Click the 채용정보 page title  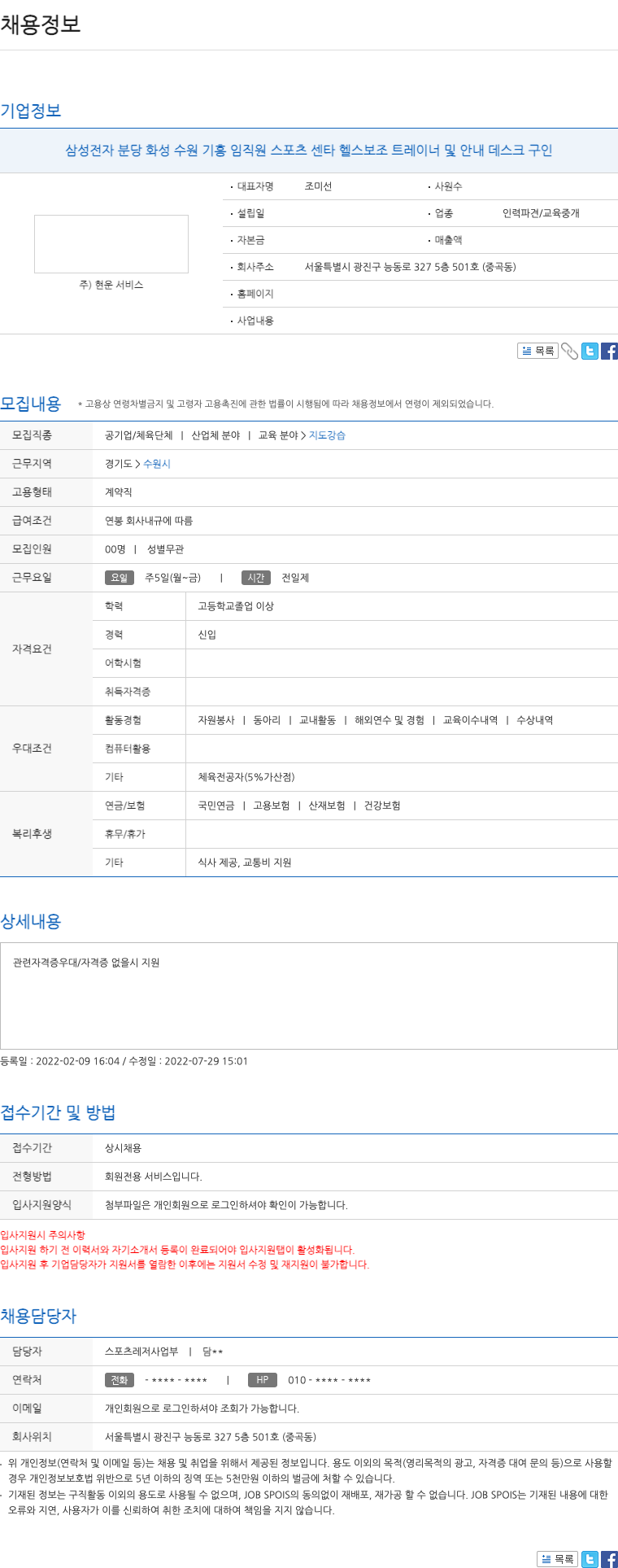click(41, 24)
